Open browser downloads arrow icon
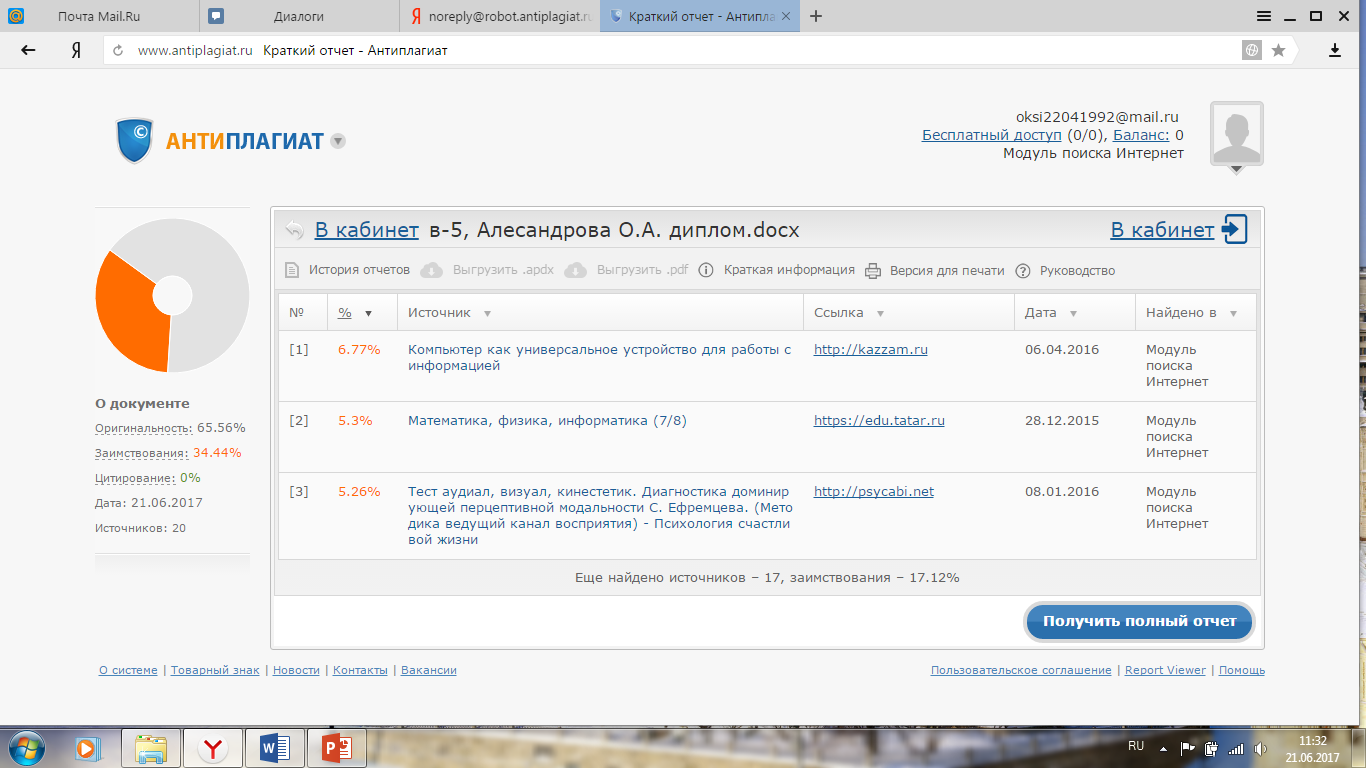Viewport: 1366px width, 768px height. 1334,50
